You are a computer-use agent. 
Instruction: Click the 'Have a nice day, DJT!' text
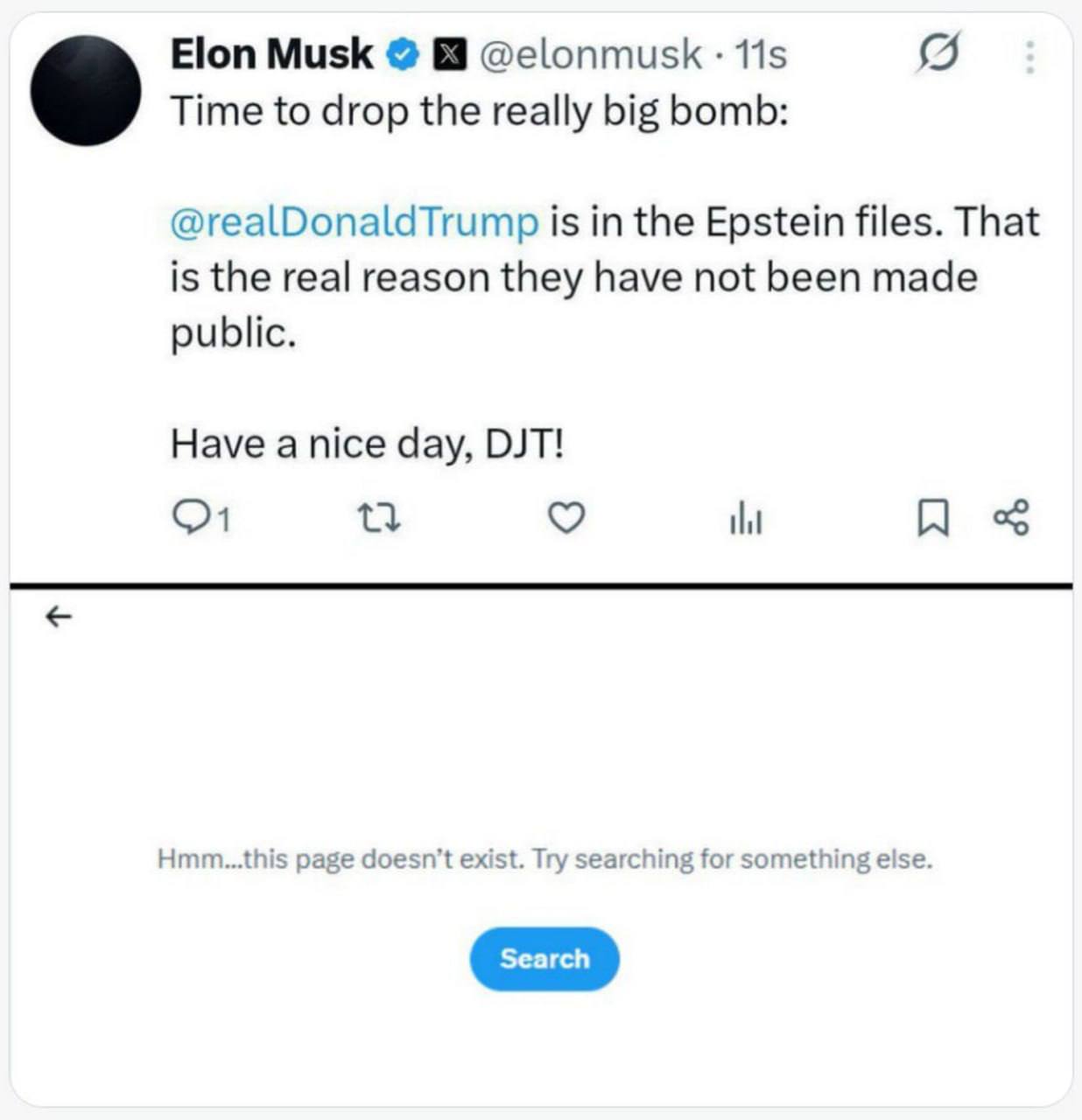367,444
